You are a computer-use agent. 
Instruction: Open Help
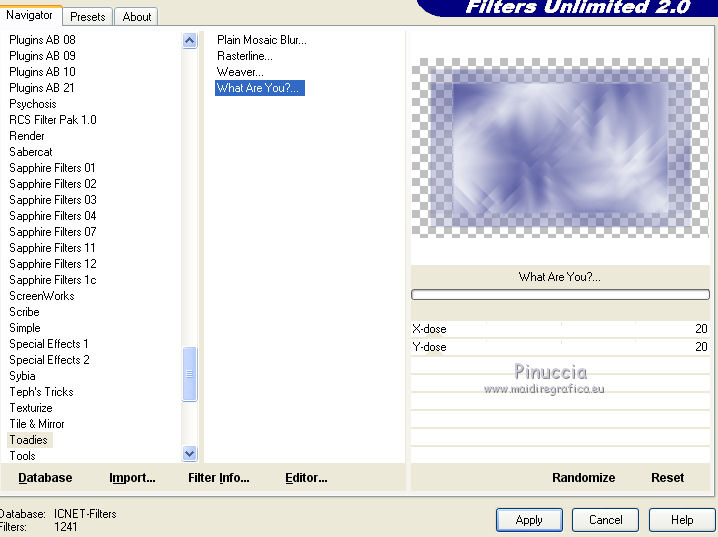(x=682, y=520)
